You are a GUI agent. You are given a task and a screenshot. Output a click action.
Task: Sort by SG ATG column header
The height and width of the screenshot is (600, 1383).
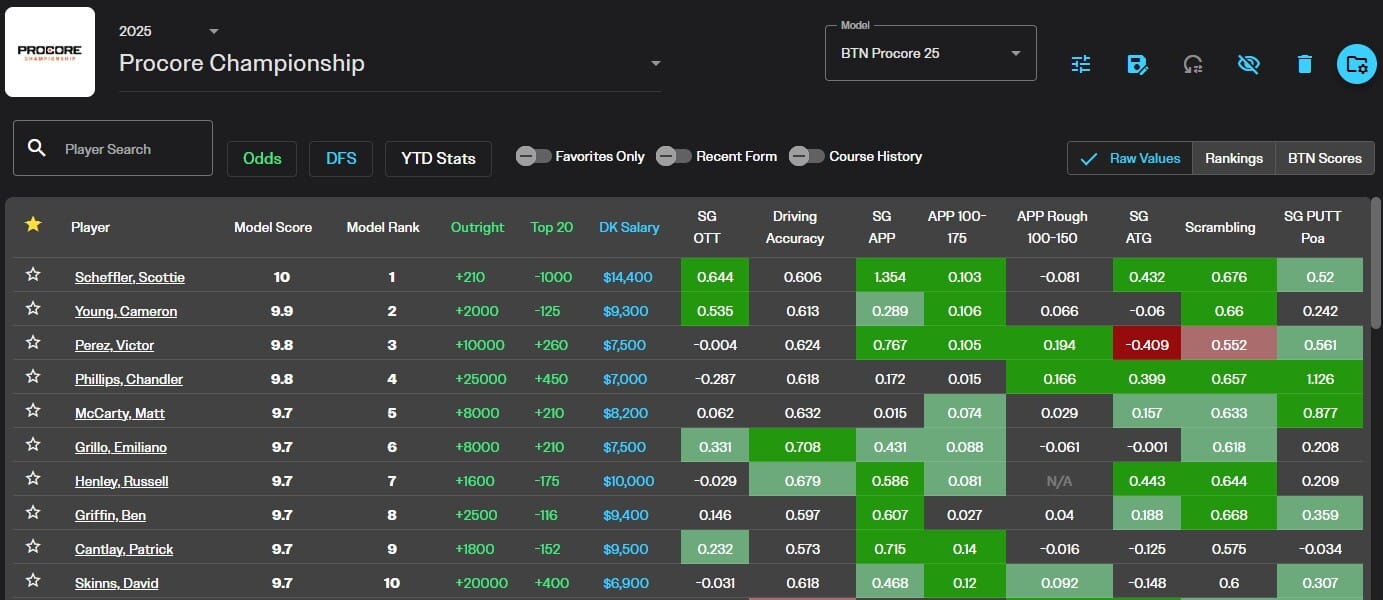(x=1138, y=227)
